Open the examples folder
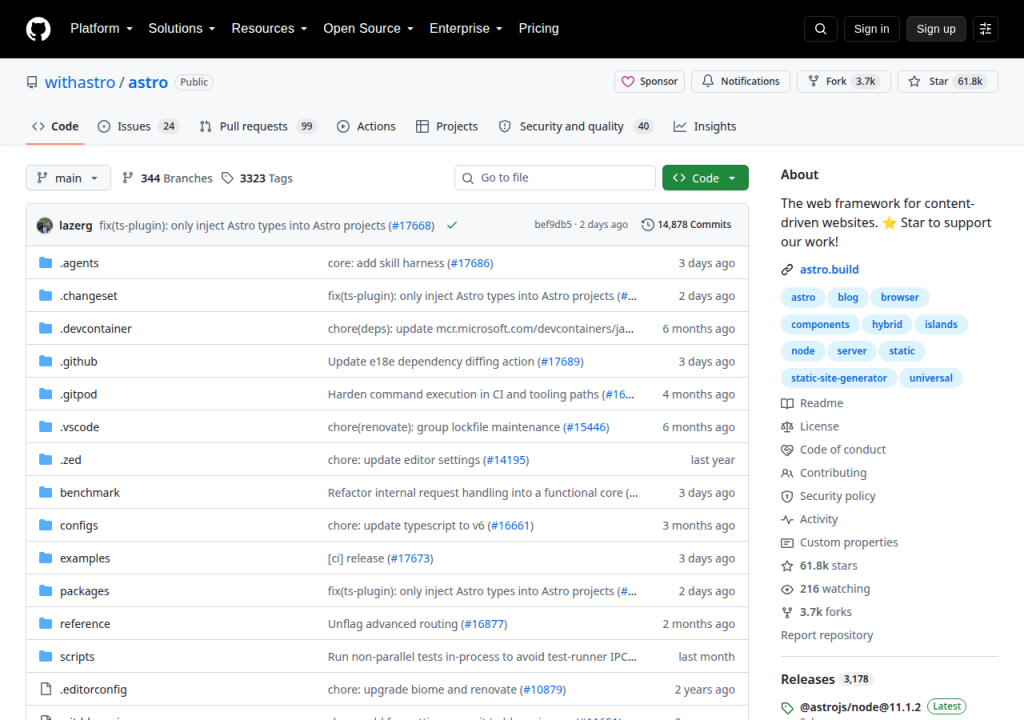 coord(85,558)
